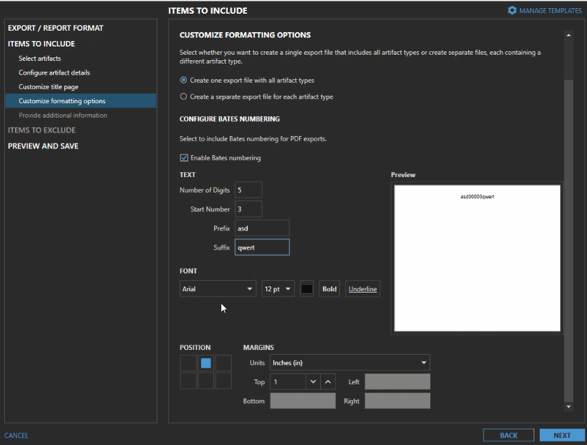
Task: Click the Number of Digits field
Action: [x=249, y=190]
